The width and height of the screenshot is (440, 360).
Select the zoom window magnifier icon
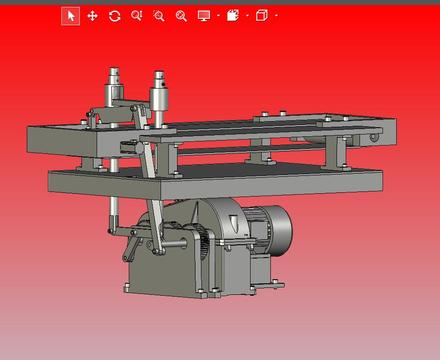(159, 16)
